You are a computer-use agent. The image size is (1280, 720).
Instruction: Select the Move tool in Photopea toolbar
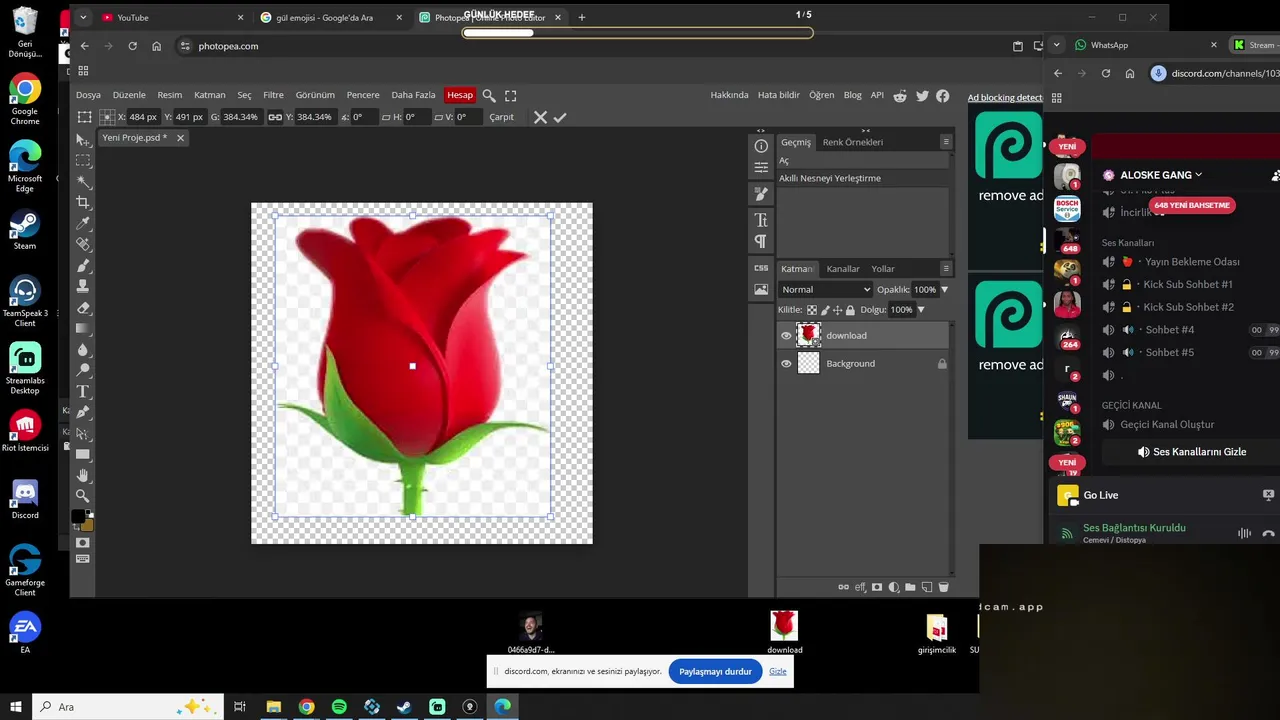[x=83, y=140]
